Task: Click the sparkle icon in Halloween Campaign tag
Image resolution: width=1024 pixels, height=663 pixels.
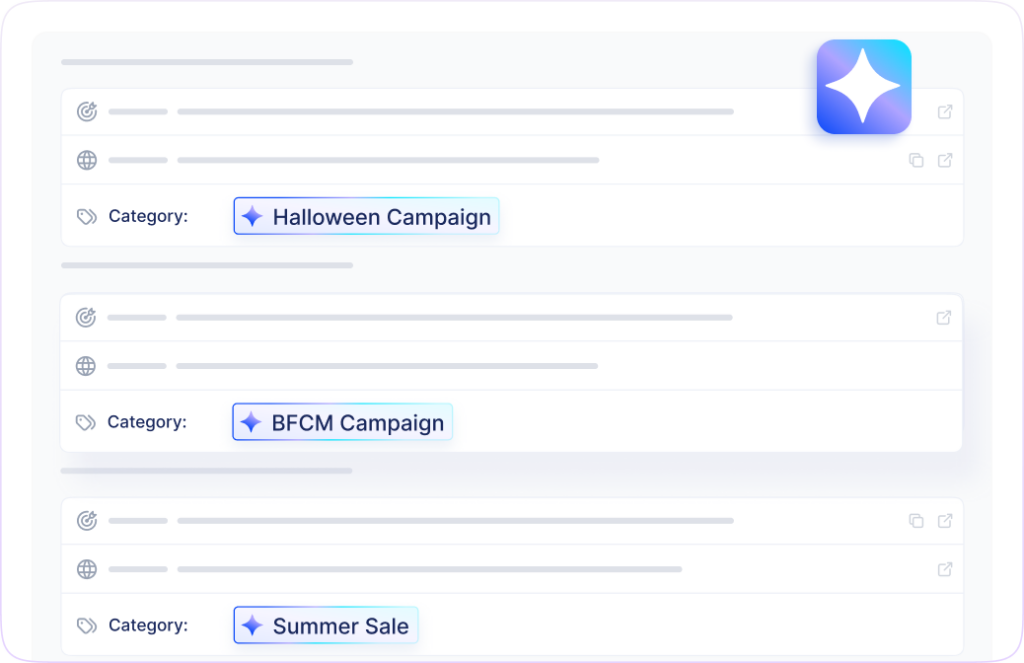Action: pyautogui.click(x=253, y=216)
